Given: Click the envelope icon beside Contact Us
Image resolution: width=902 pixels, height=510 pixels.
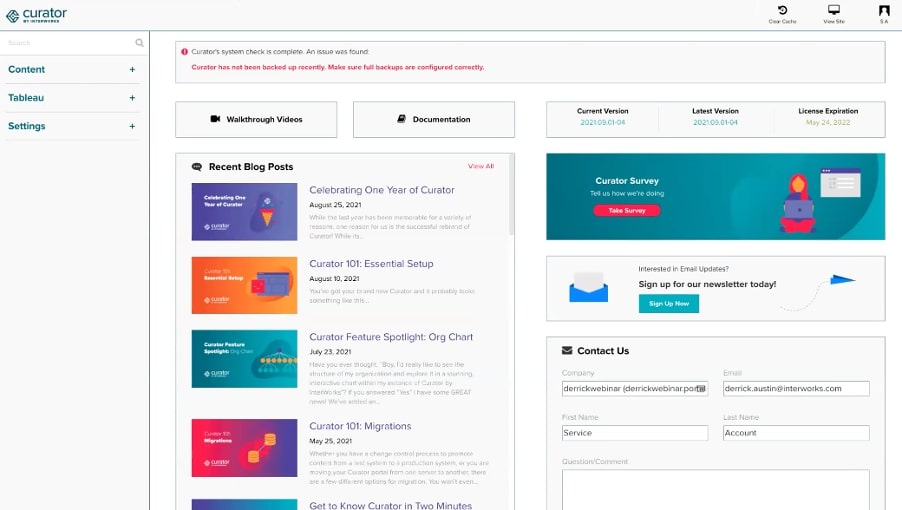Looking at the screenshot, I should point(567,350).
